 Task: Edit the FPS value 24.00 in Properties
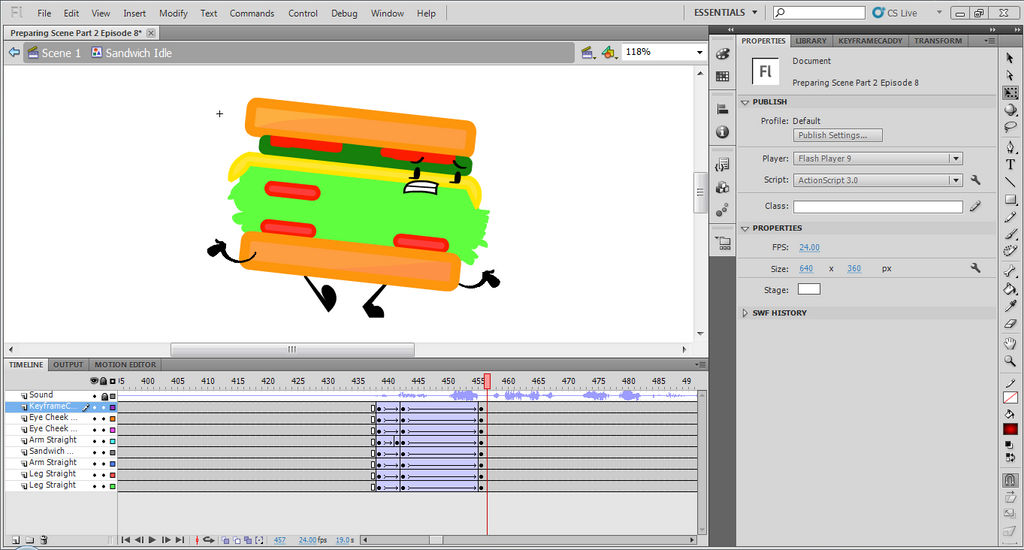coord(809,248)
